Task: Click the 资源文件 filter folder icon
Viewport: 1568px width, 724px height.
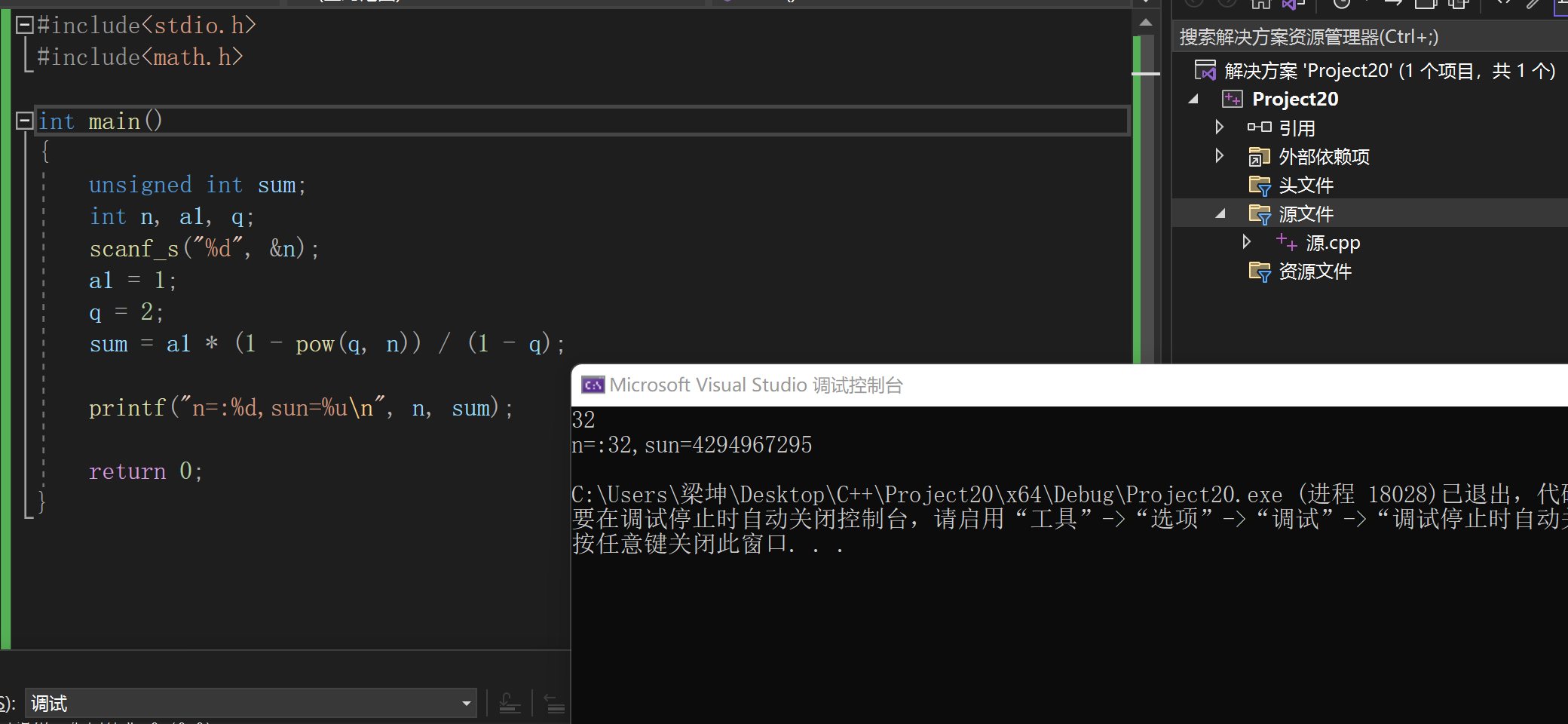Action: [1259, 271]
